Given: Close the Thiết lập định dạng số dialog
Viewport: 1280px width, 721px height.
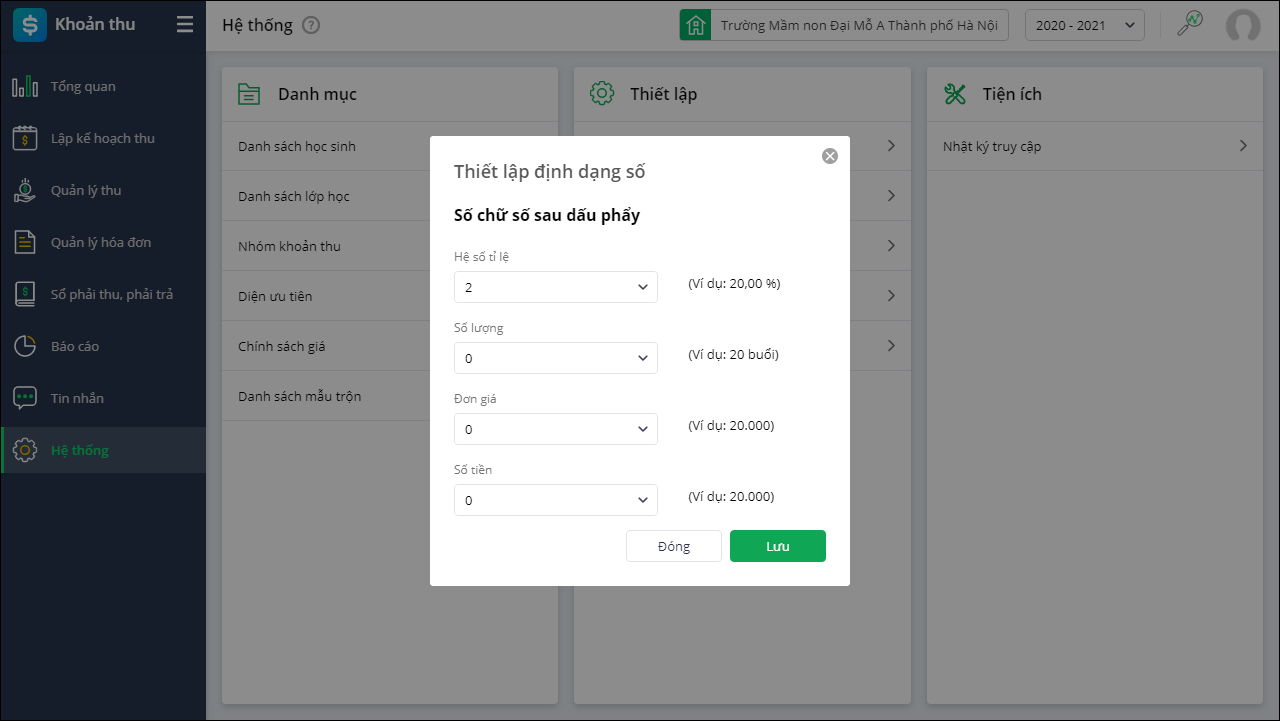Looking at the screenshot, I should pos(829,156).
